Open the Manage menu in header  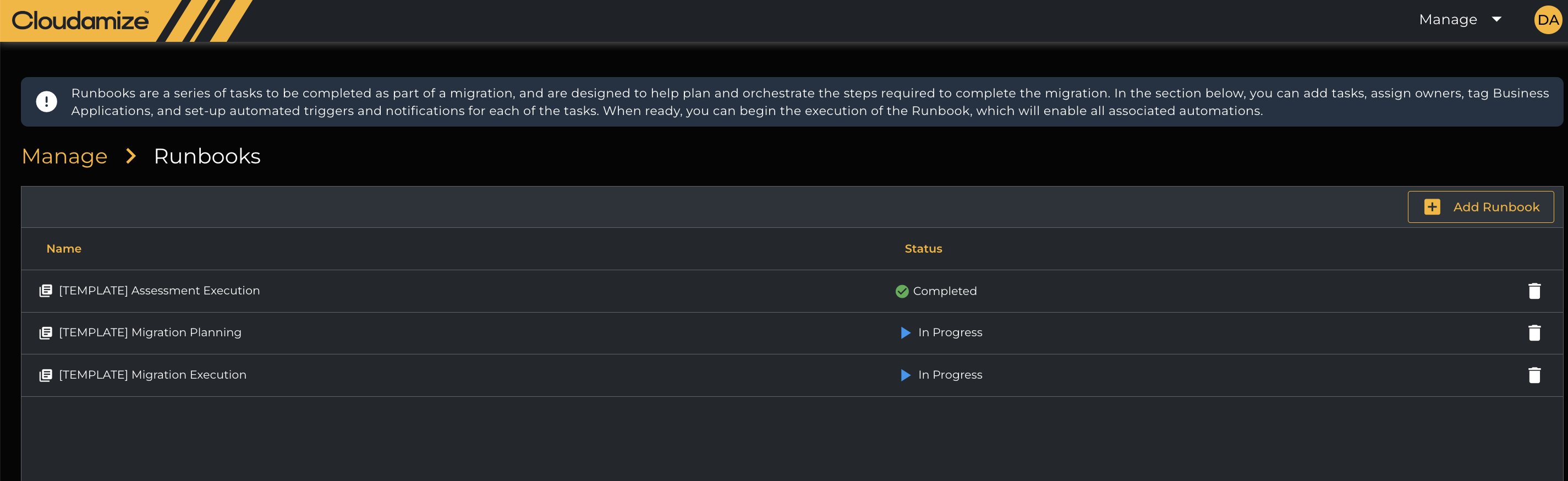(1448, 20)
